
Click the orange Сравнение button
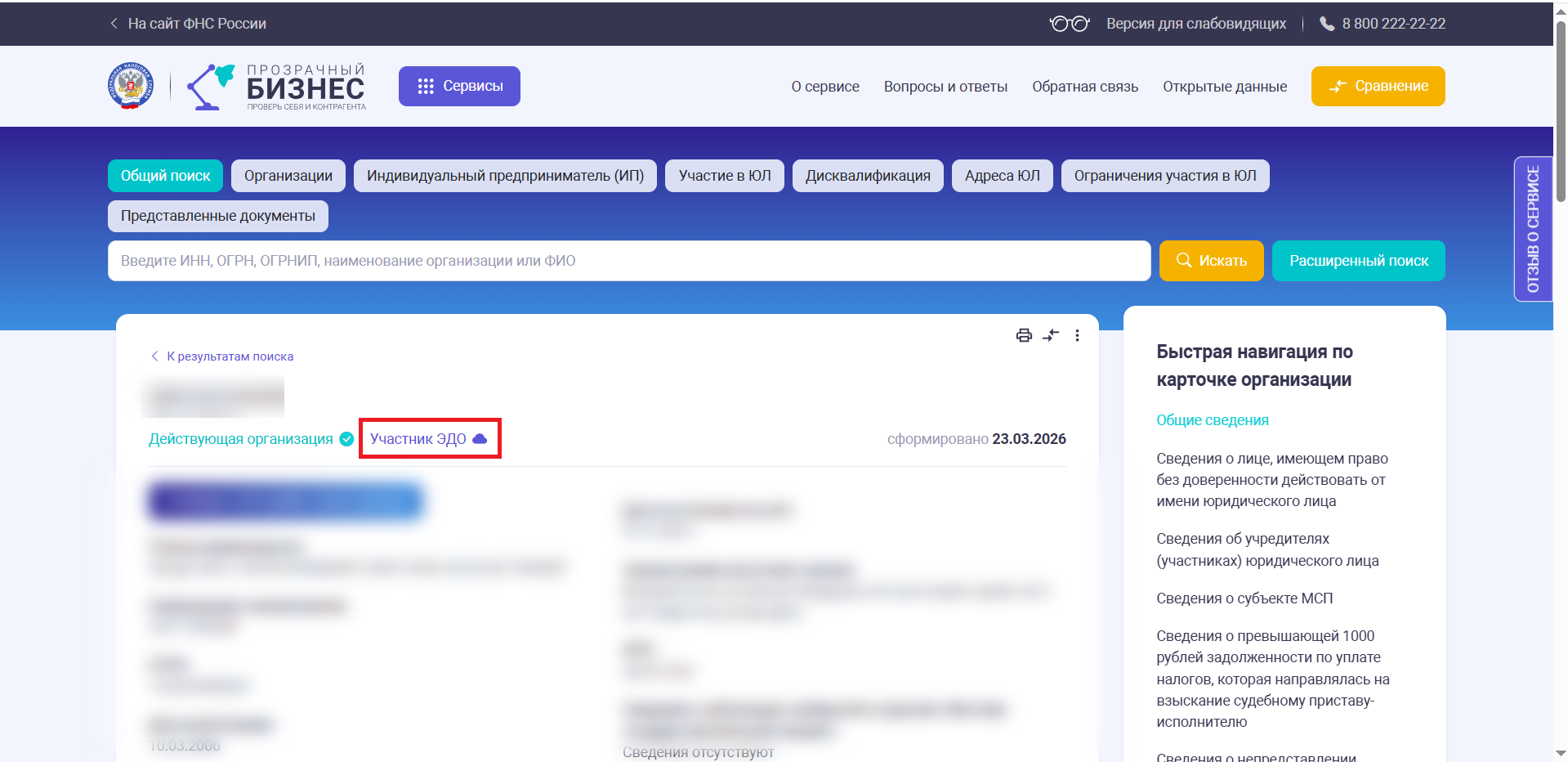coord(1378,86)
